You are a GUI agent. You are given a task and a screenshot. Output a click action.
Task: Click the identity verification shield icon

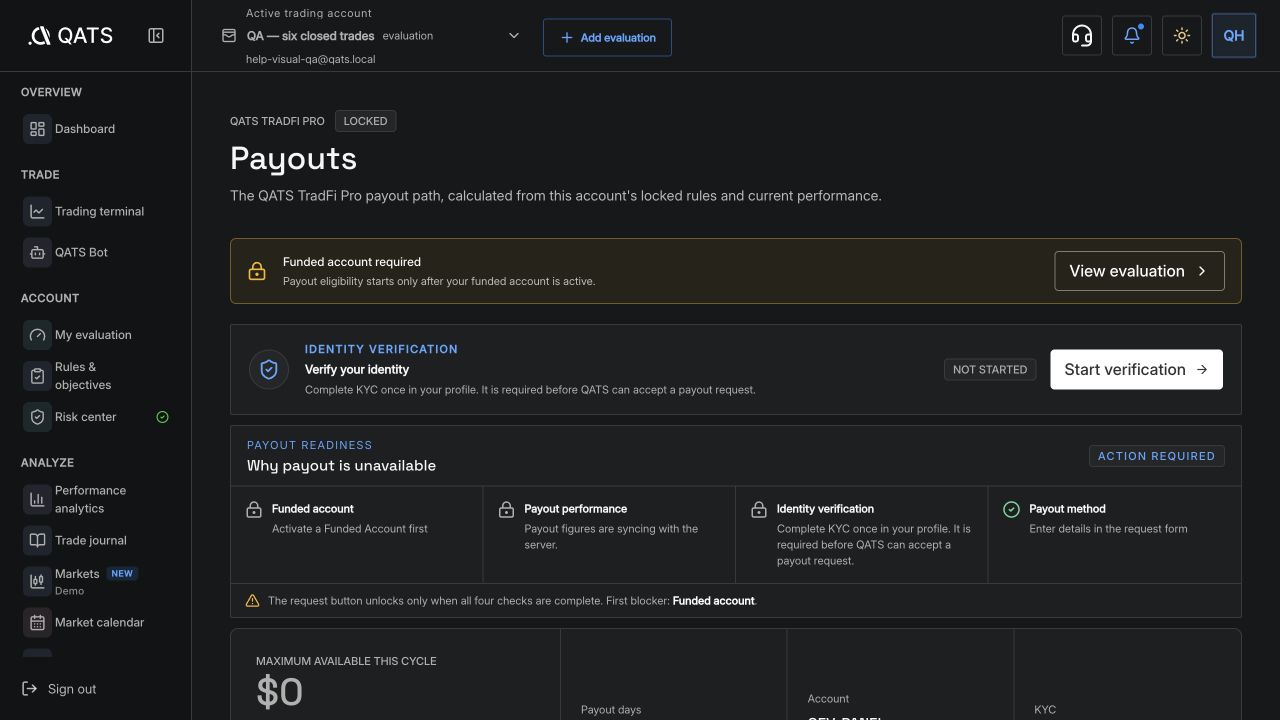[x=269, y=369]
